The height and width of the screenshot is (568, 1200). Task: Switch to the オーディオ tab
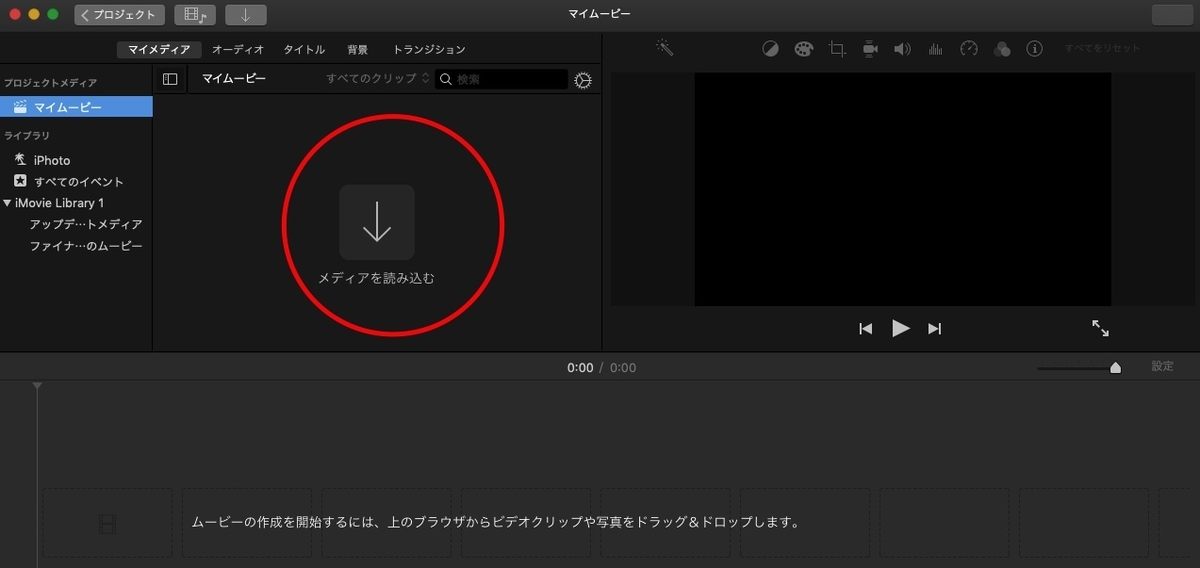238,49
